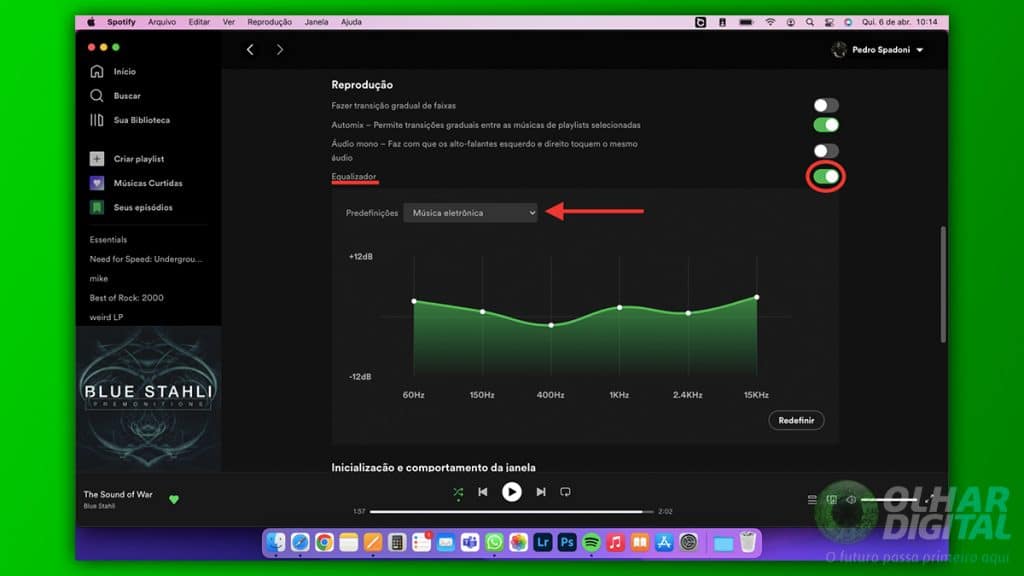
Task: Click the Blue Stahli album cover
Action: [x=148, y=399]
